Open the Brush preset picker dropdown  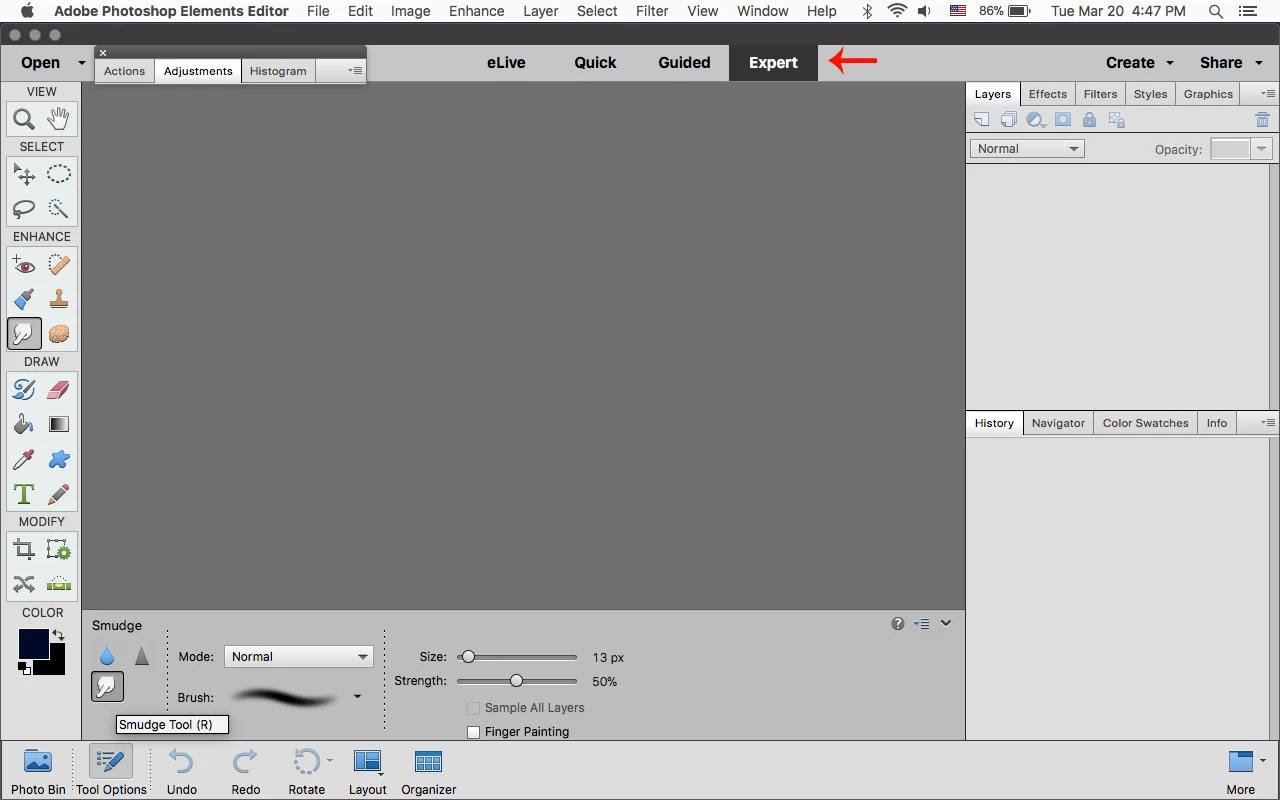[357, 697]
